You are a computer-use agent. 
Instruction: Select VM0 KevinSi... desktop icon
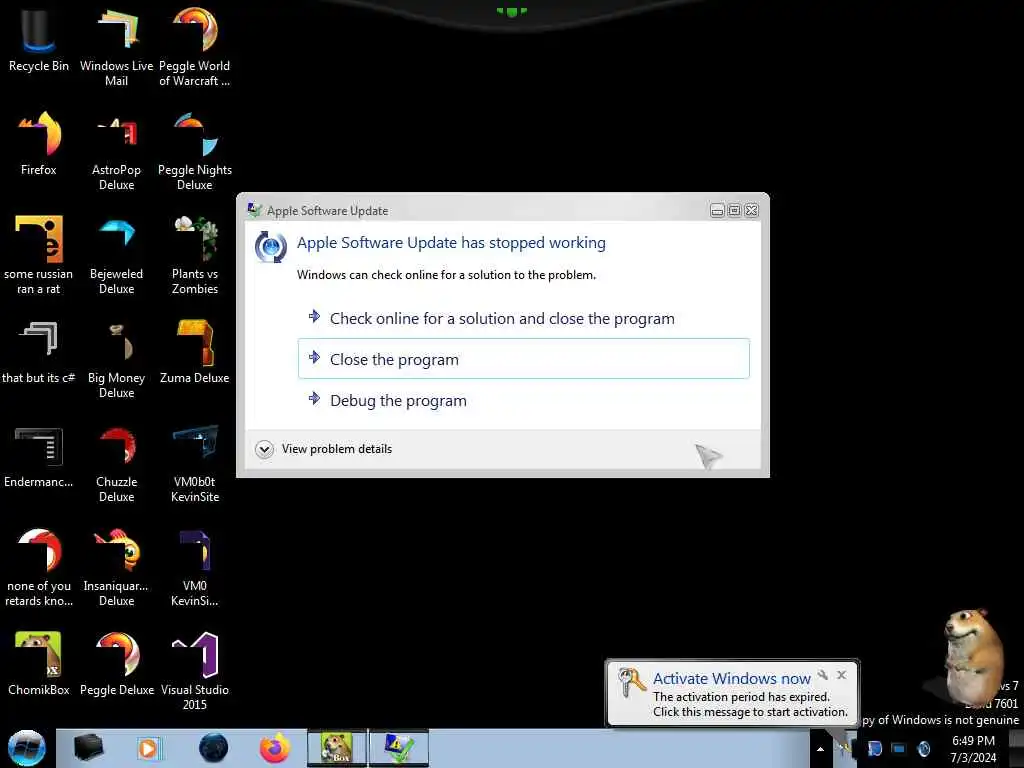tap(195, 567)
